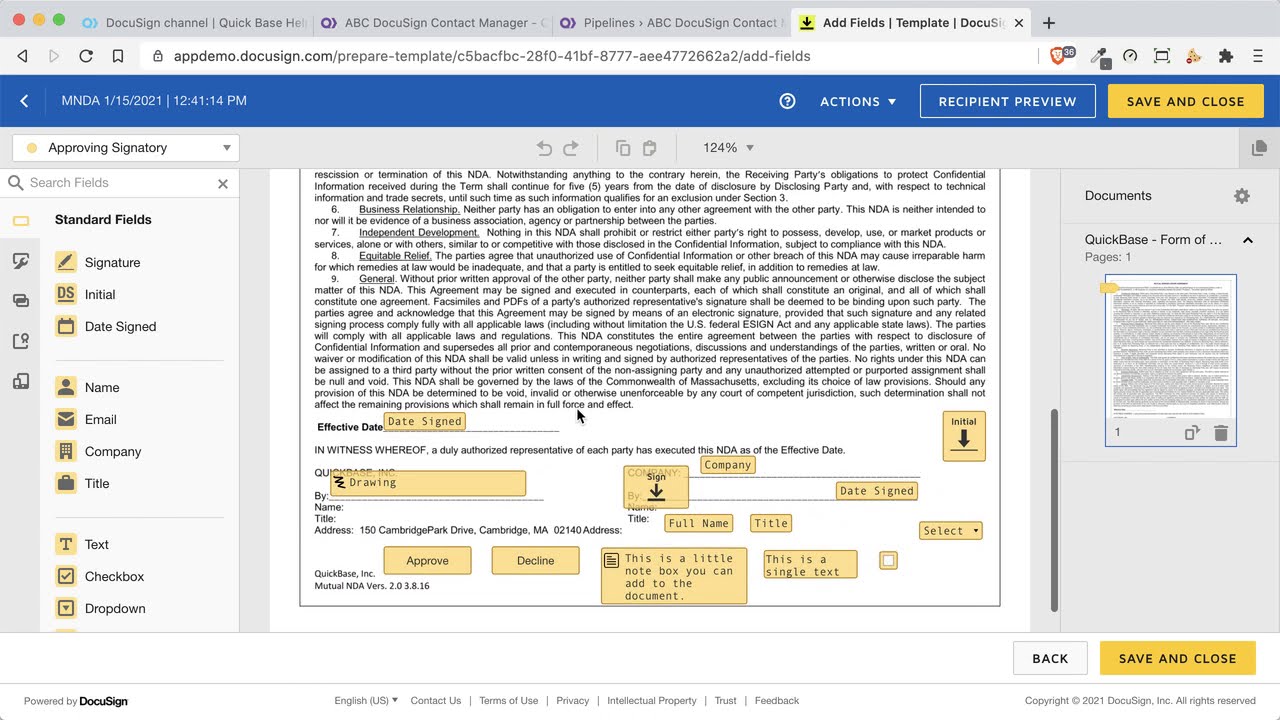
Task: Open the Standard Fields palette tab
Action: coord(21,220)
